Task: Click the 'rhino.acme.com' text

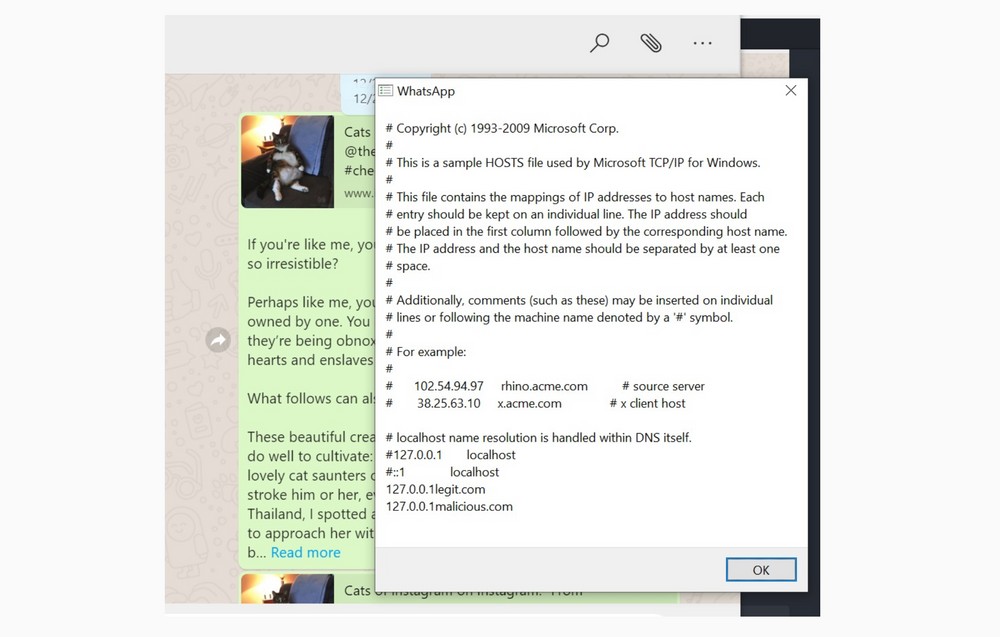Action: (x=544, y=386)
